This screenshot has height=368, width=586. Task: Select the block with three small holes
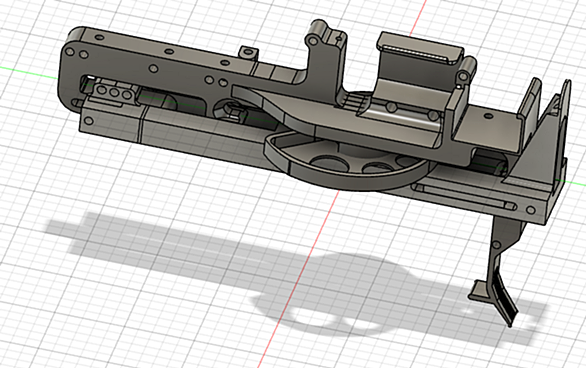pyautogui.click(x=113, y=93)
